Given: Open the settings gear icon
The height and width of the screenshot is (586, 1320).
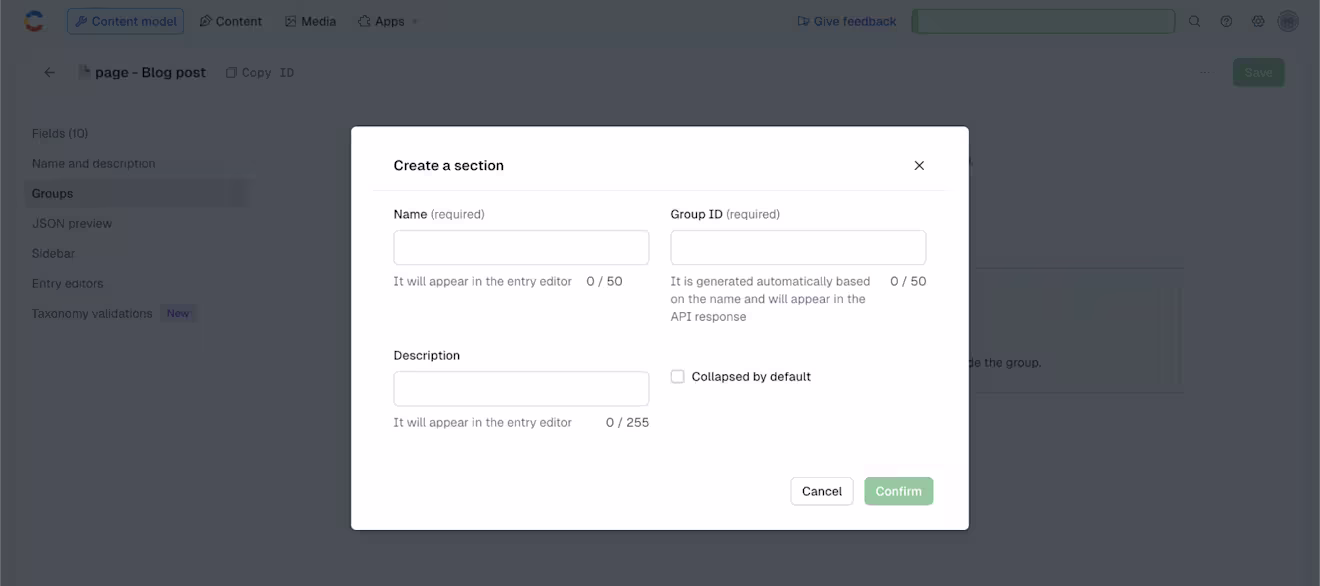Looking at the screenshot, I should tap(1258, 21).
